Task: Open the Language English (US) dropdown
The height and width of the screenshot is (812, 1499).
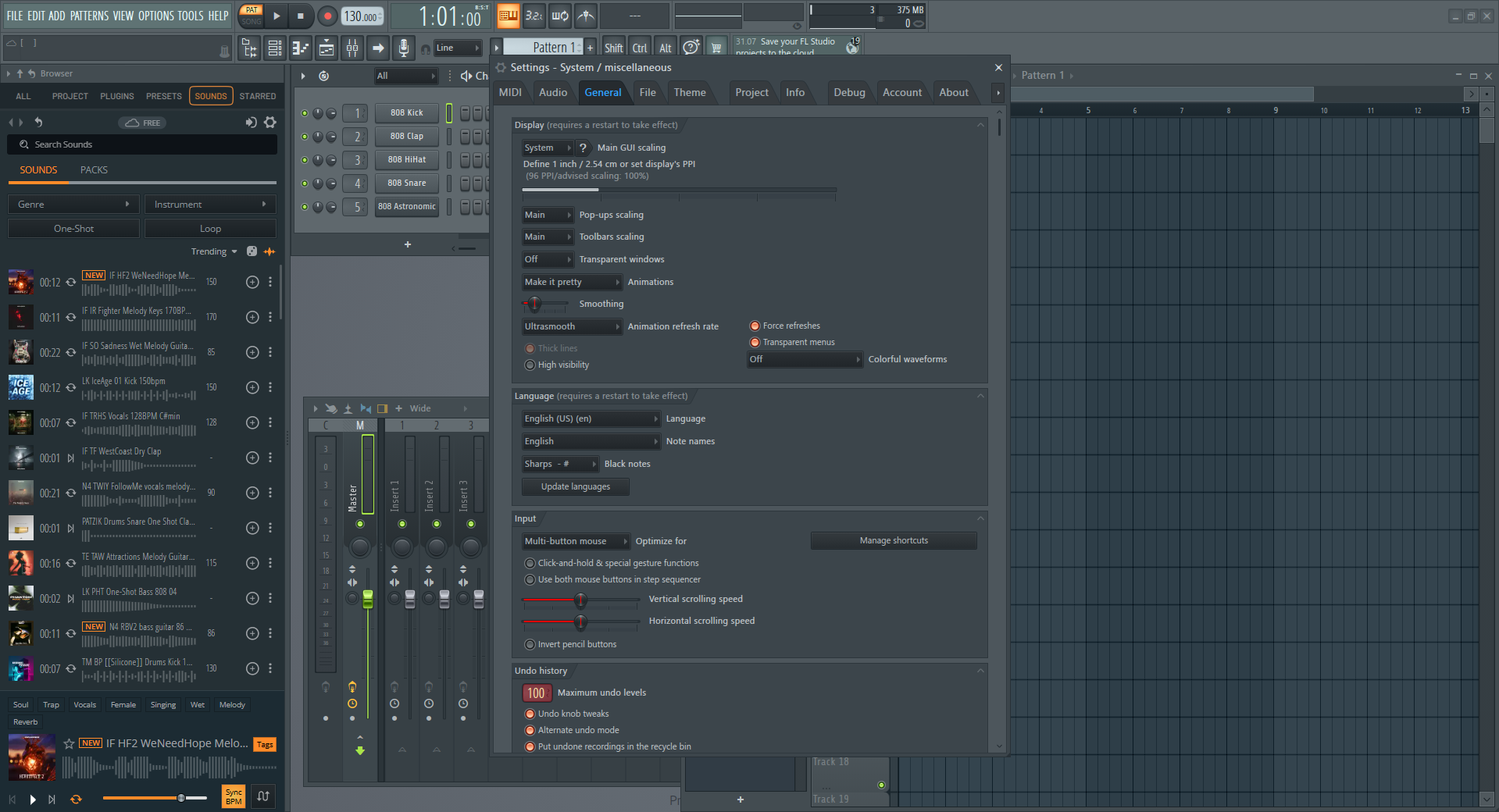Action: click(x=591, y=418)
